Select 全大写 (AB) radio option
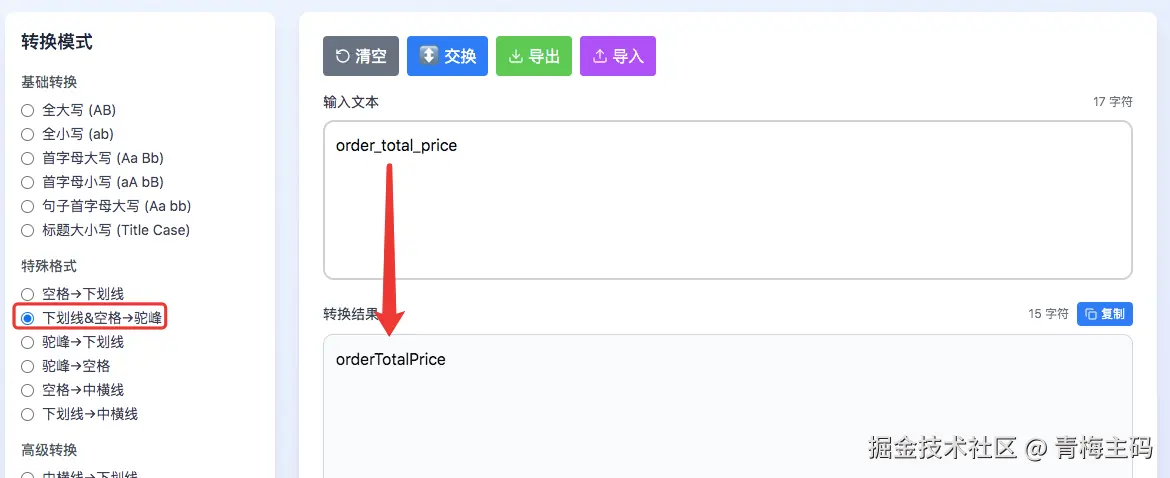The width and height of the screenshot is (1170, 478). (28, 110)
